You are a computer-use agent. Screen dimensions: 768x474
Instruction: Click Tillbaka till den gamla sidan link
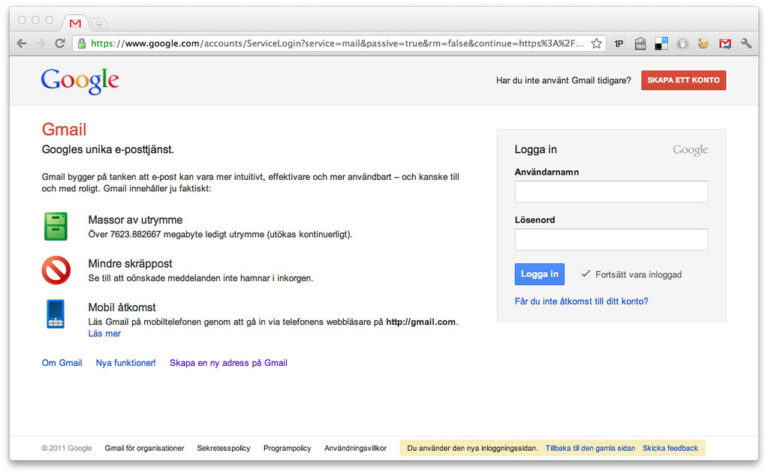pos(590,448)
